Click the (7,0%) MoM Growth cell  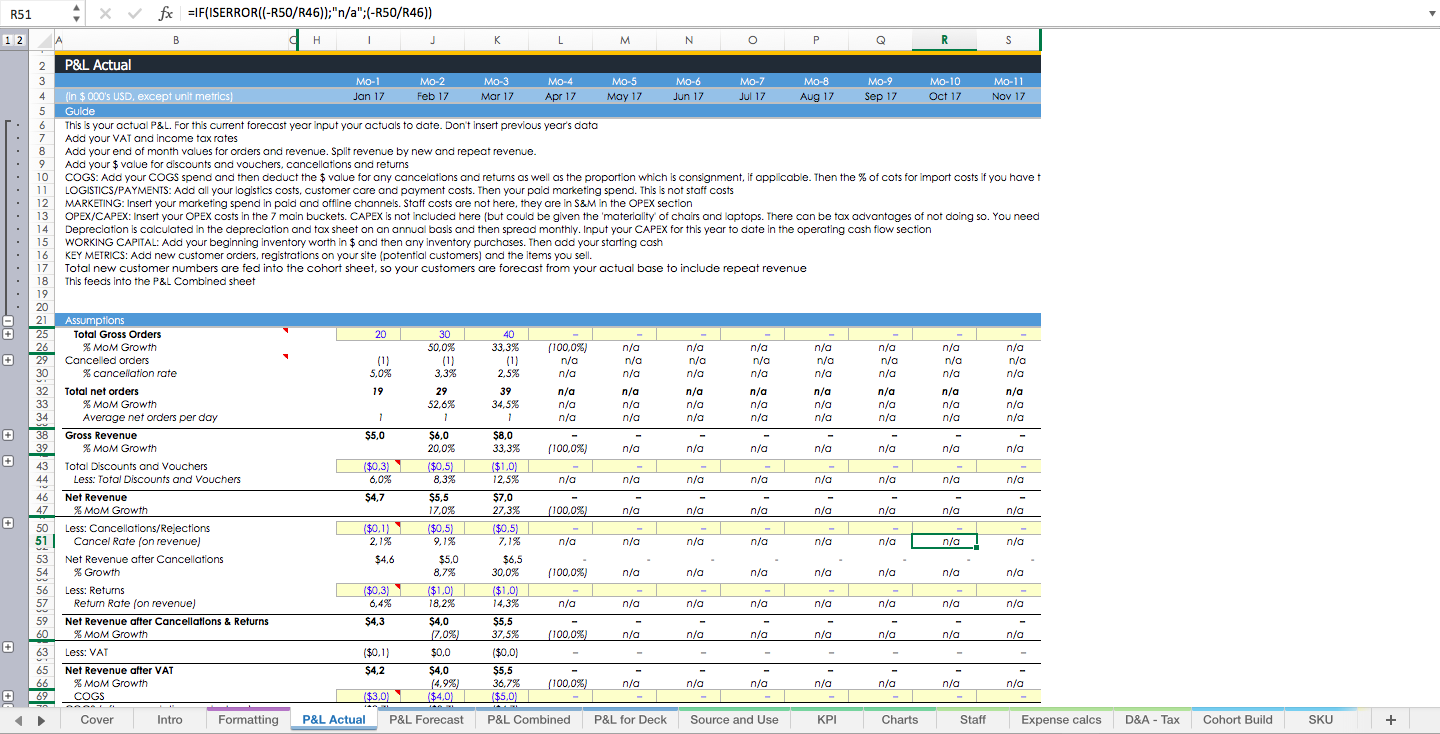(432, 634)
